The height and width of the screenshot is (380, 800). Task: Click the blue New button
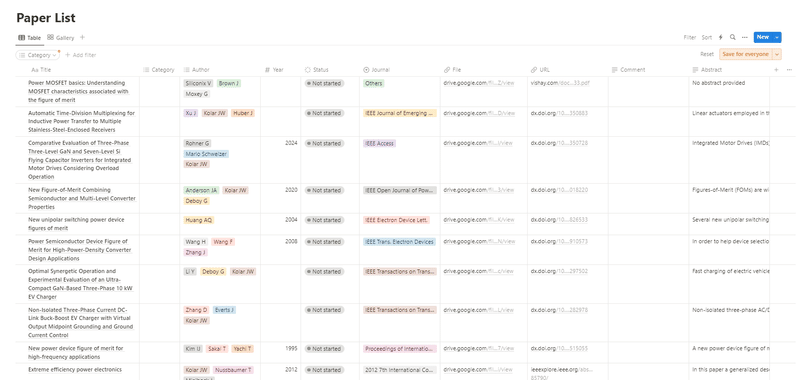pyautogui.click(x=763, y=37)
